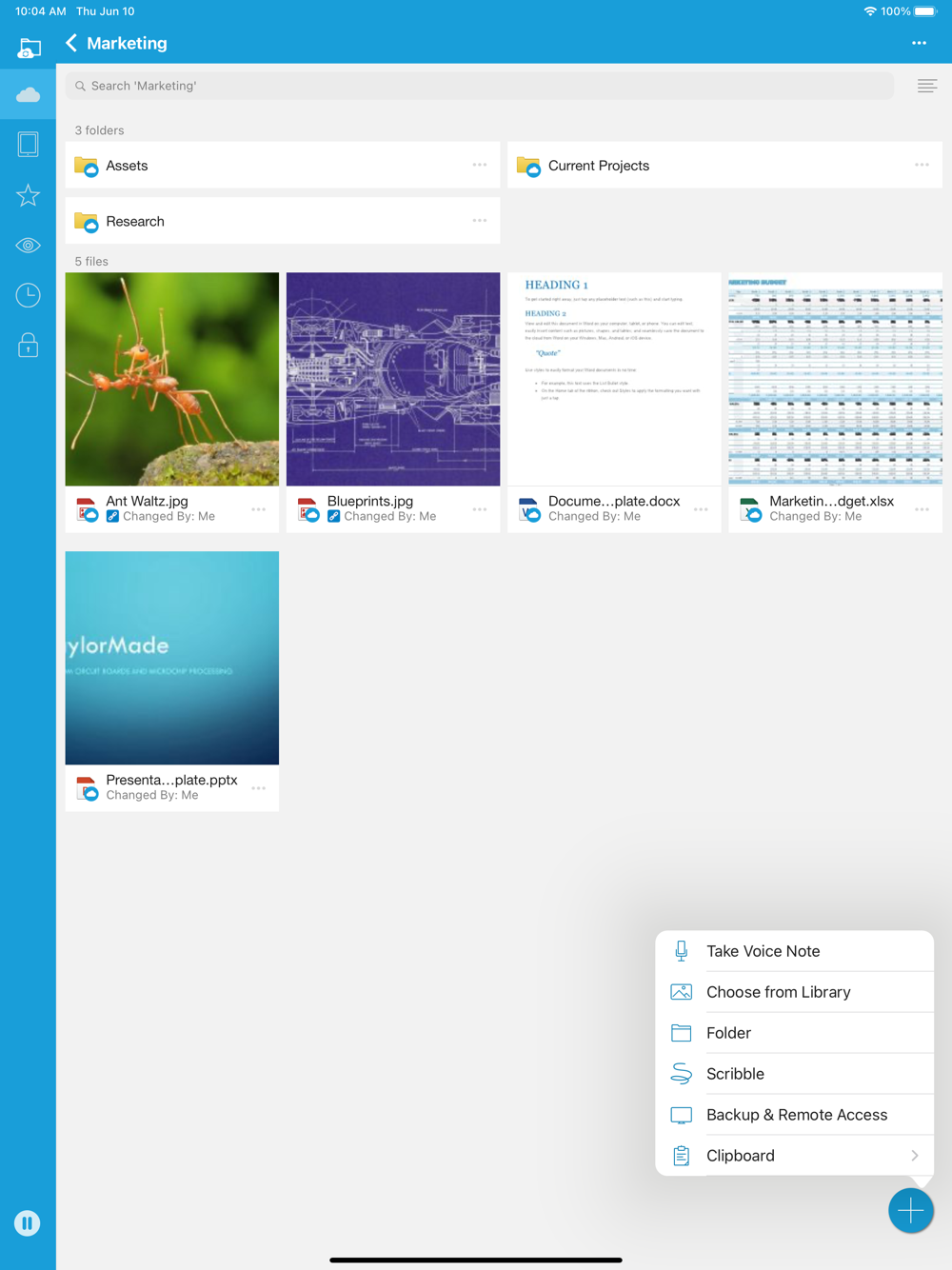Open the connections folder icon at top-left
Image resolution: width=952 pixels, height=1270 pixels.
point(30,47)
